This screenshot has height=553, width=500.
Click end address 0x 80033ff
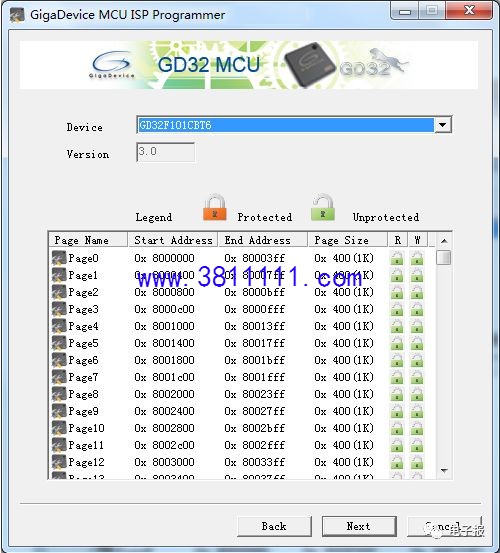[x=255, y=462]
